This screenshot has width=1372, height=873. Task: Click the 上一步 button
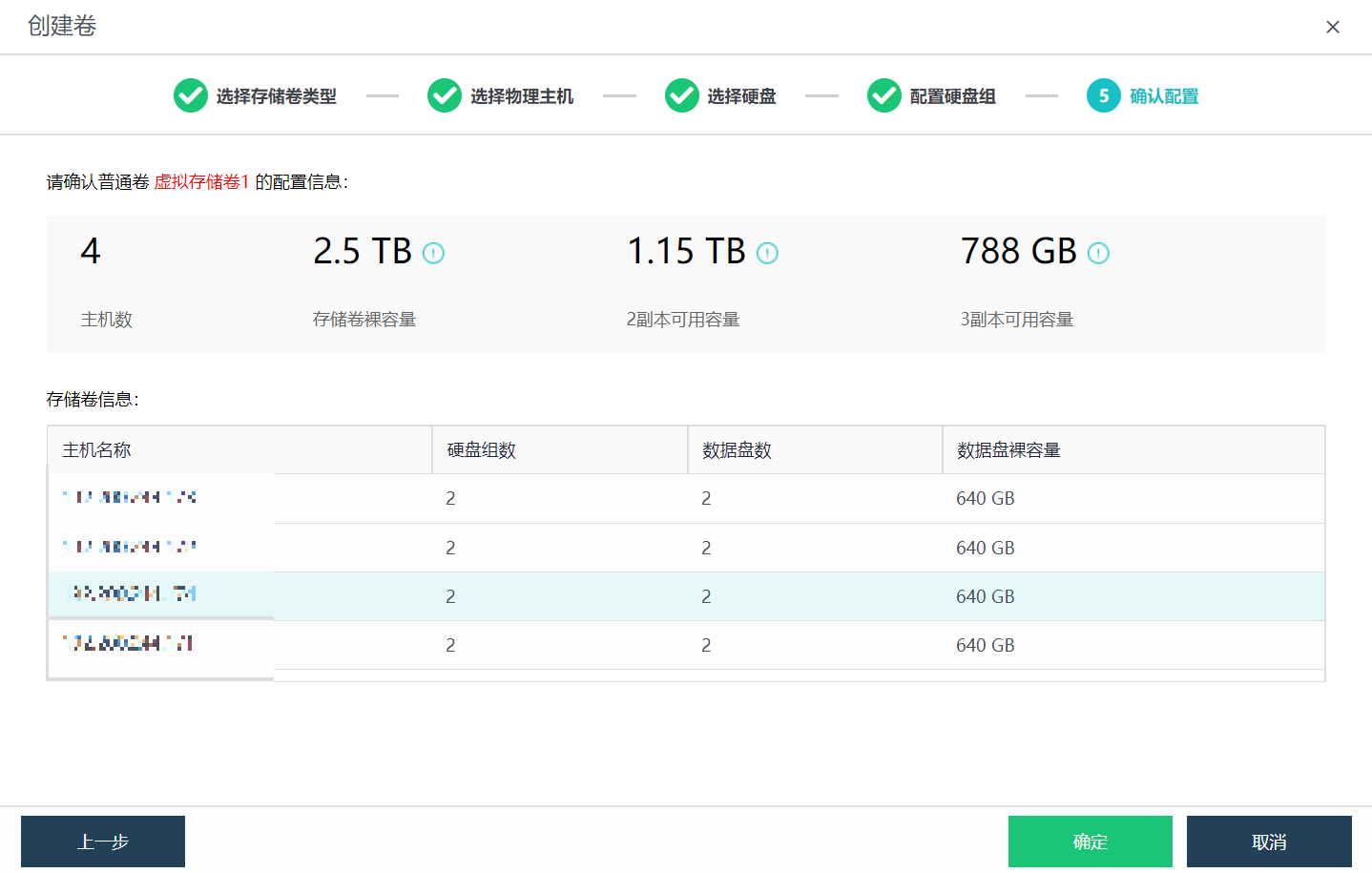click(103, 842)
